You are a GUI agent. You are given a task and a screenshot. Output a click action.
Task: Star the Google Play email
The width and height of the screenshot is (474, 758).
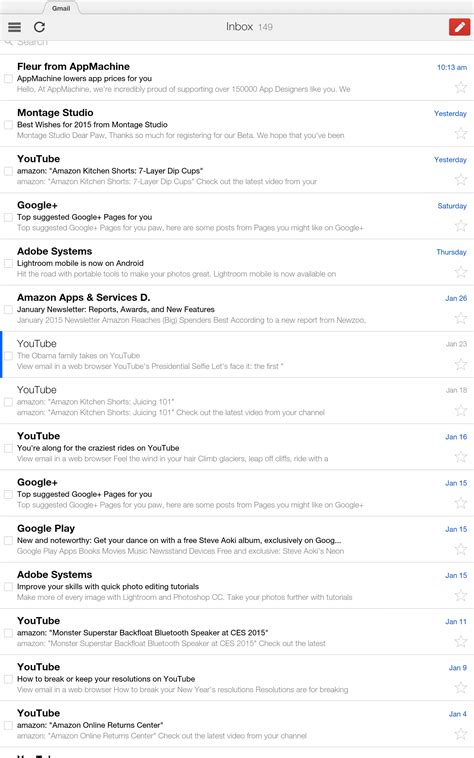tap(461, 549)
